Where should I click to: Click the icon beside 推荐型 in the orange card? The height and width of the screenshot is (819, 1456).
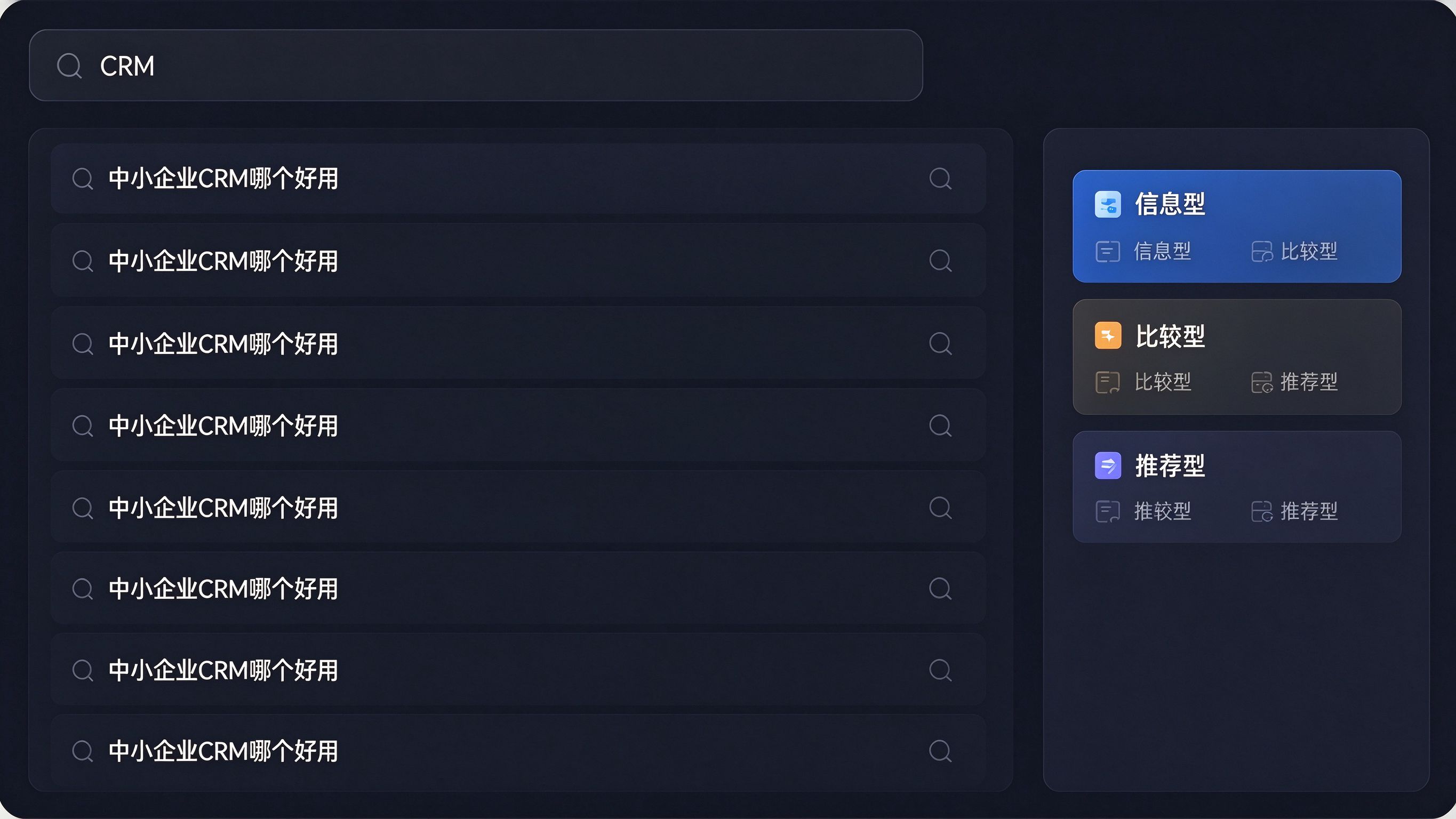click(1261, 382)
